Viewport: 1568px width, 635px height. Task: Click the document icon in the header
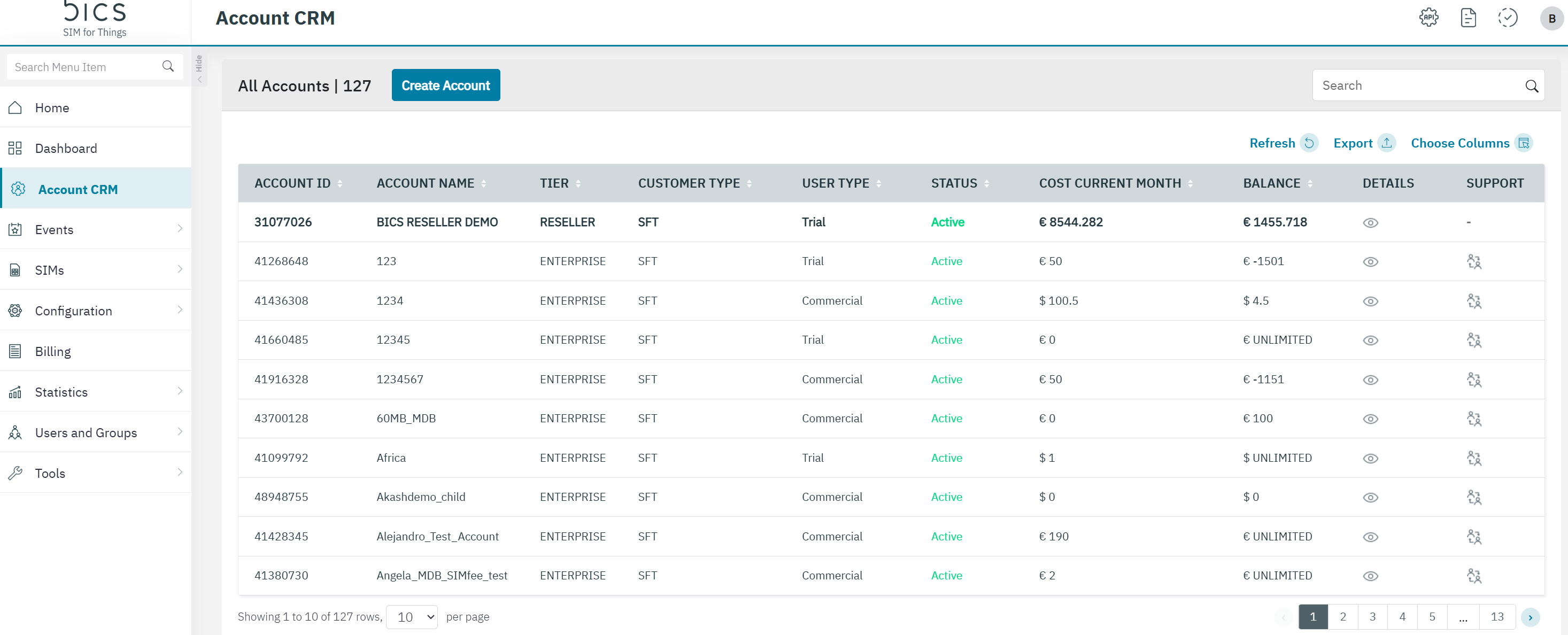(x=1468, y=18)
